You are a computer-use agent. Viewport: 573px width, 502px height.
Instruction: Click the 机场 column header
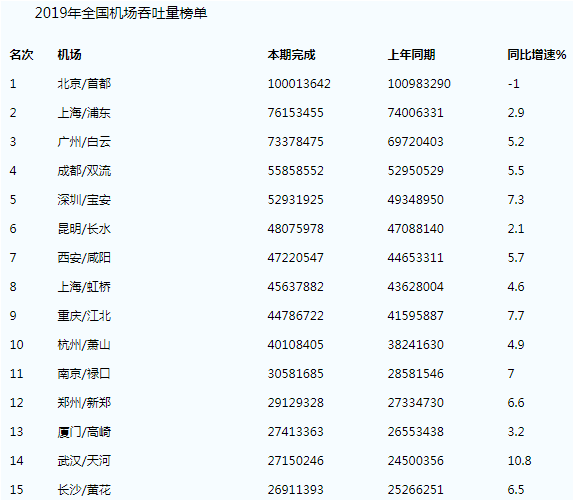[69, 55]
